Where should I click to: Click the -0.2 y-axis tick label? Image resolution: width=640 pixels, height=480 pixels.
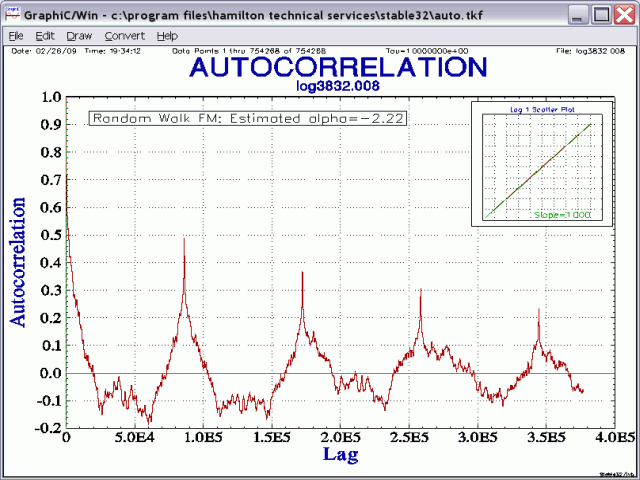coord(47,428)
